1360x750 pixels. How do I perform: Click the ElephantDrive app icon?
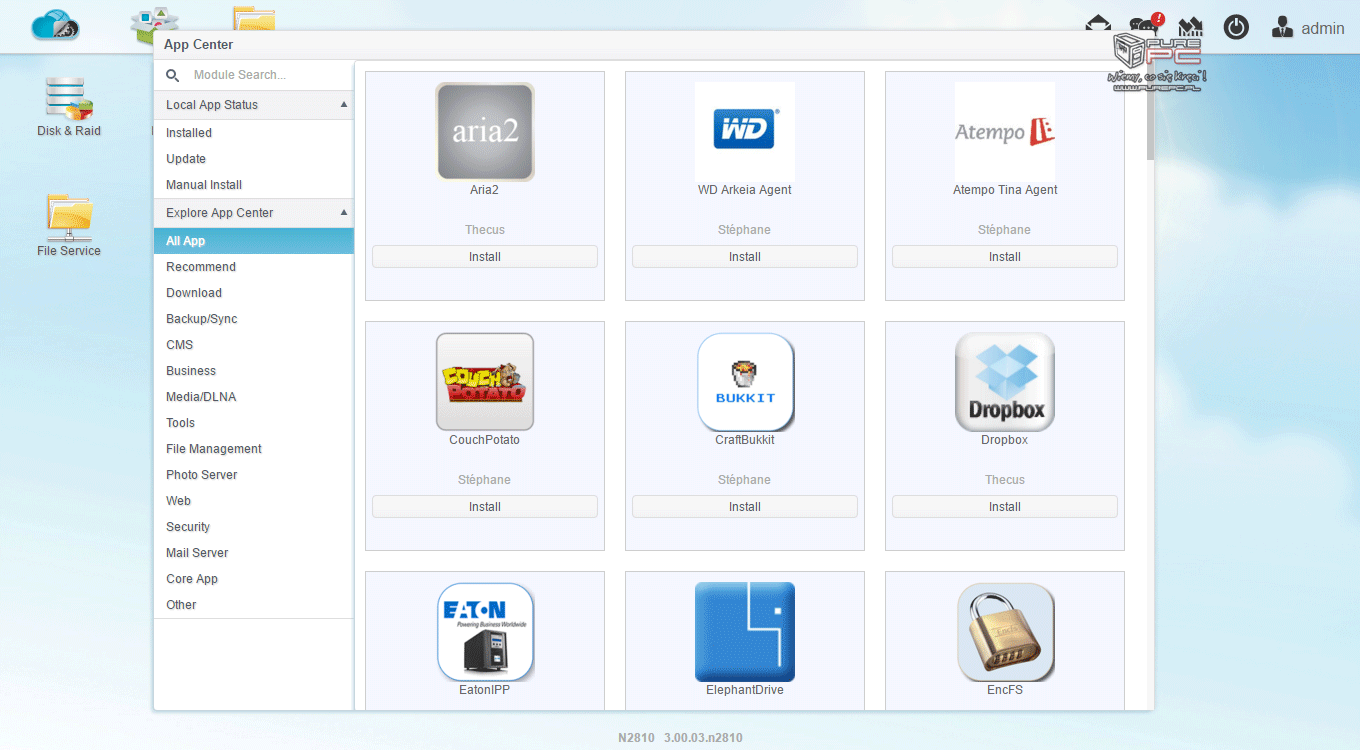(745, 632)
